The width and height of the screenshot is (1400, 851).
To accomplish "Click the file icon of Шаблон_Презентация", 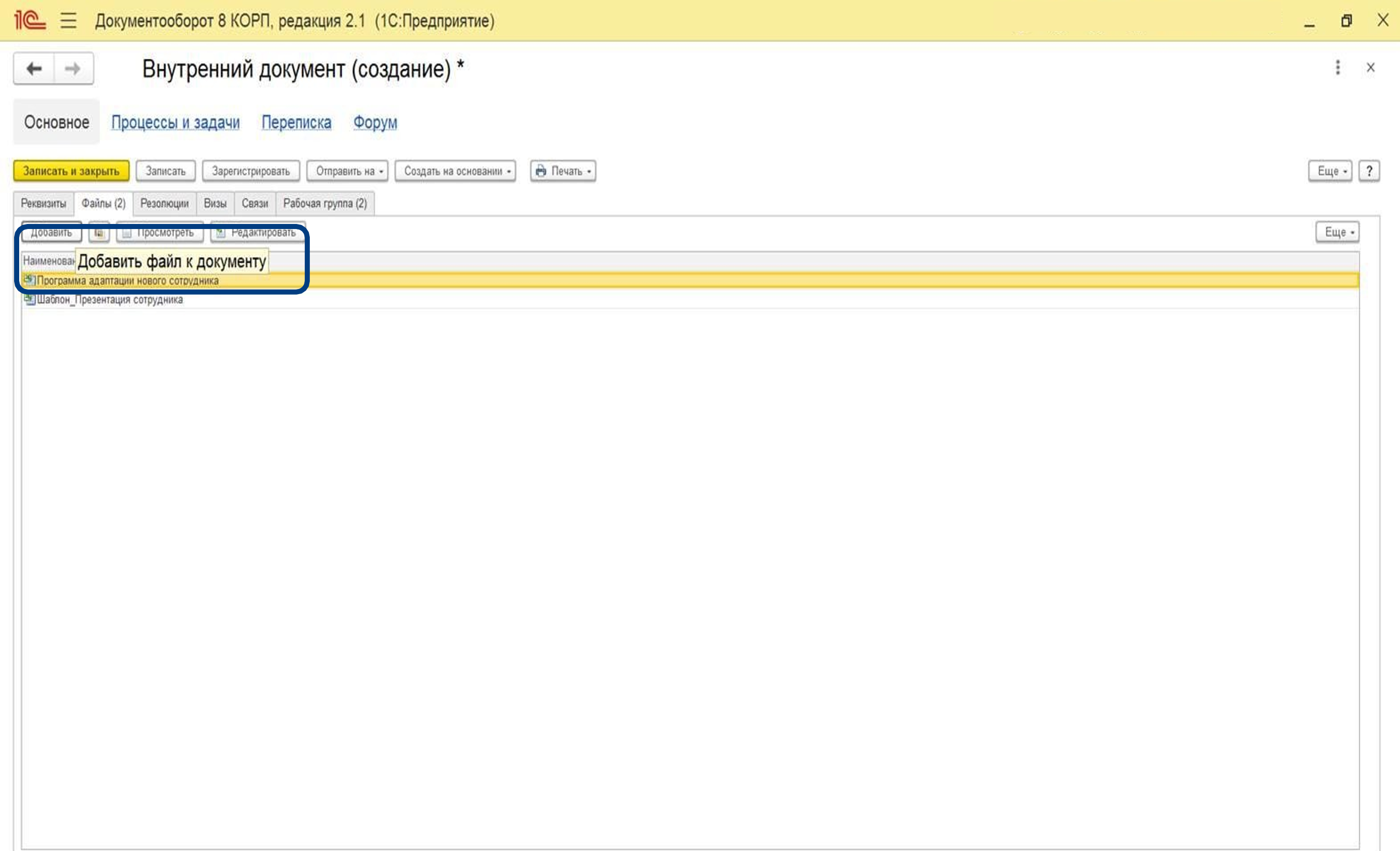I will pos(30,299).
